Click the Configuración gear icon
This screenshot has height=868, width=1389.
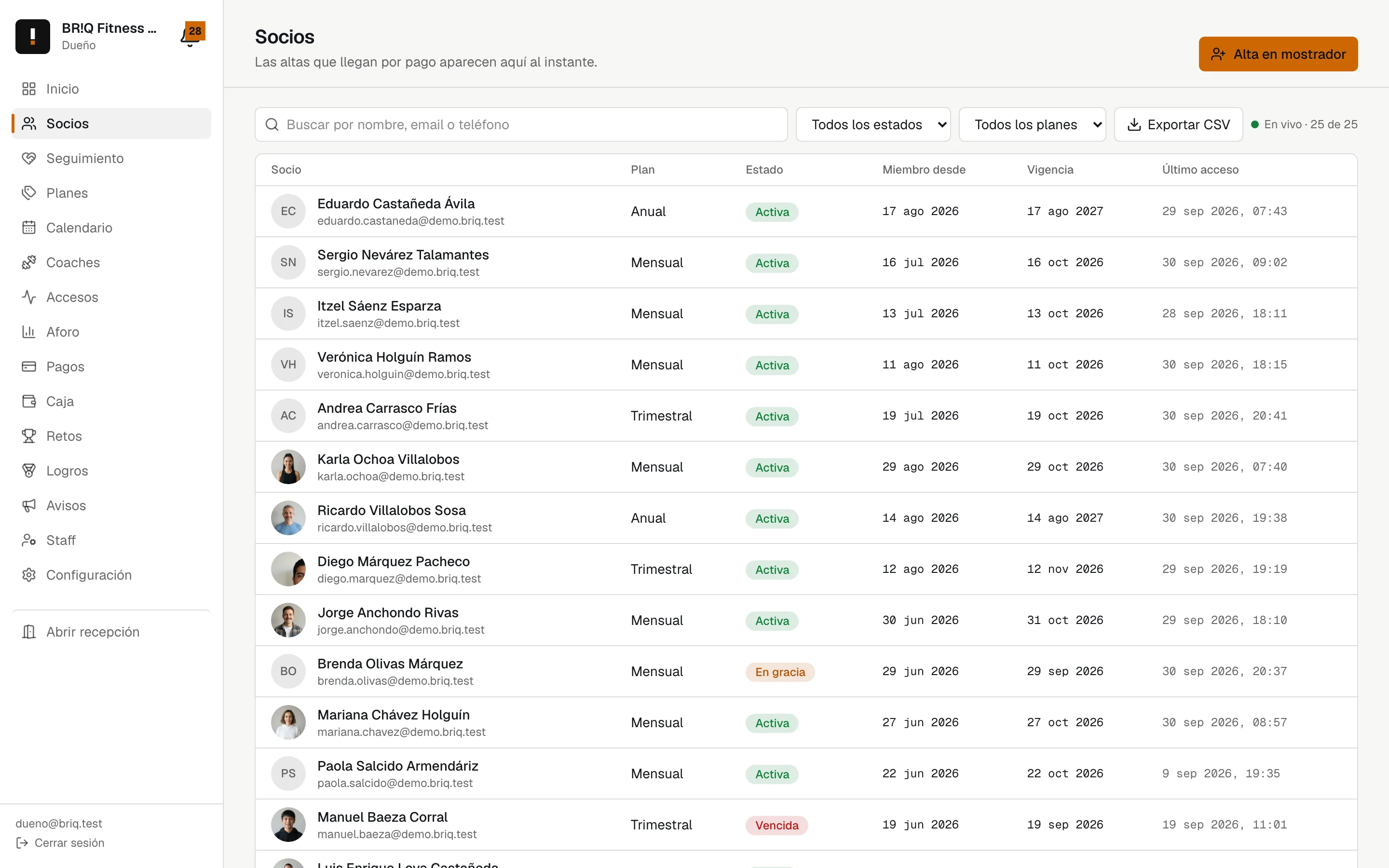tap(29, 575)
